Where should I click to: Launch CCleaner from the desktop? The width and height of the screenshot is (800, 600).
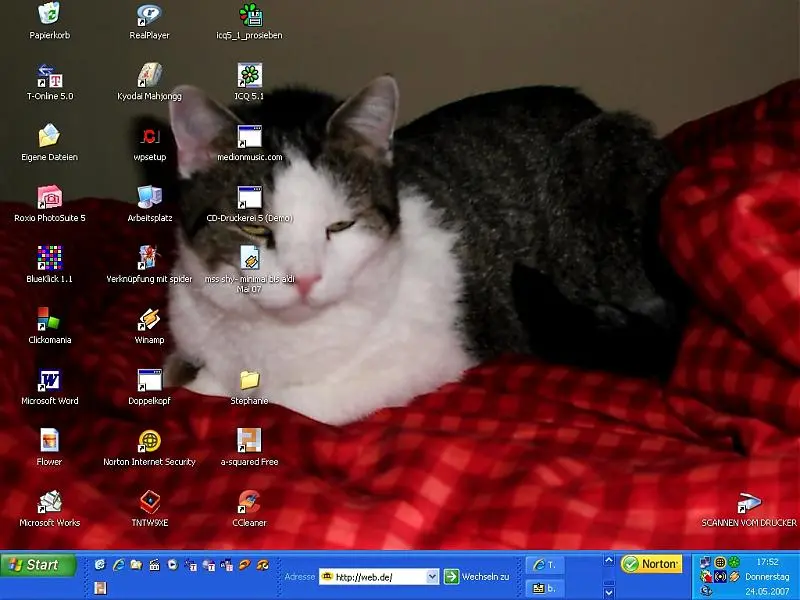point(249,502)
